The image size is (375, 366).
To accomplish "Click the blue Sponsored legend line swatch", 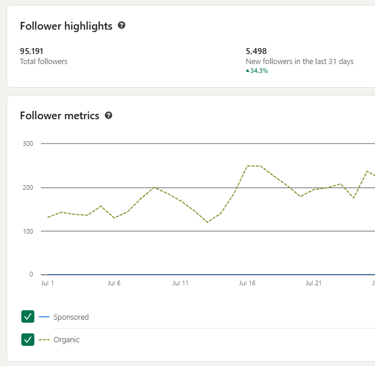I will (x=44, y=317).
